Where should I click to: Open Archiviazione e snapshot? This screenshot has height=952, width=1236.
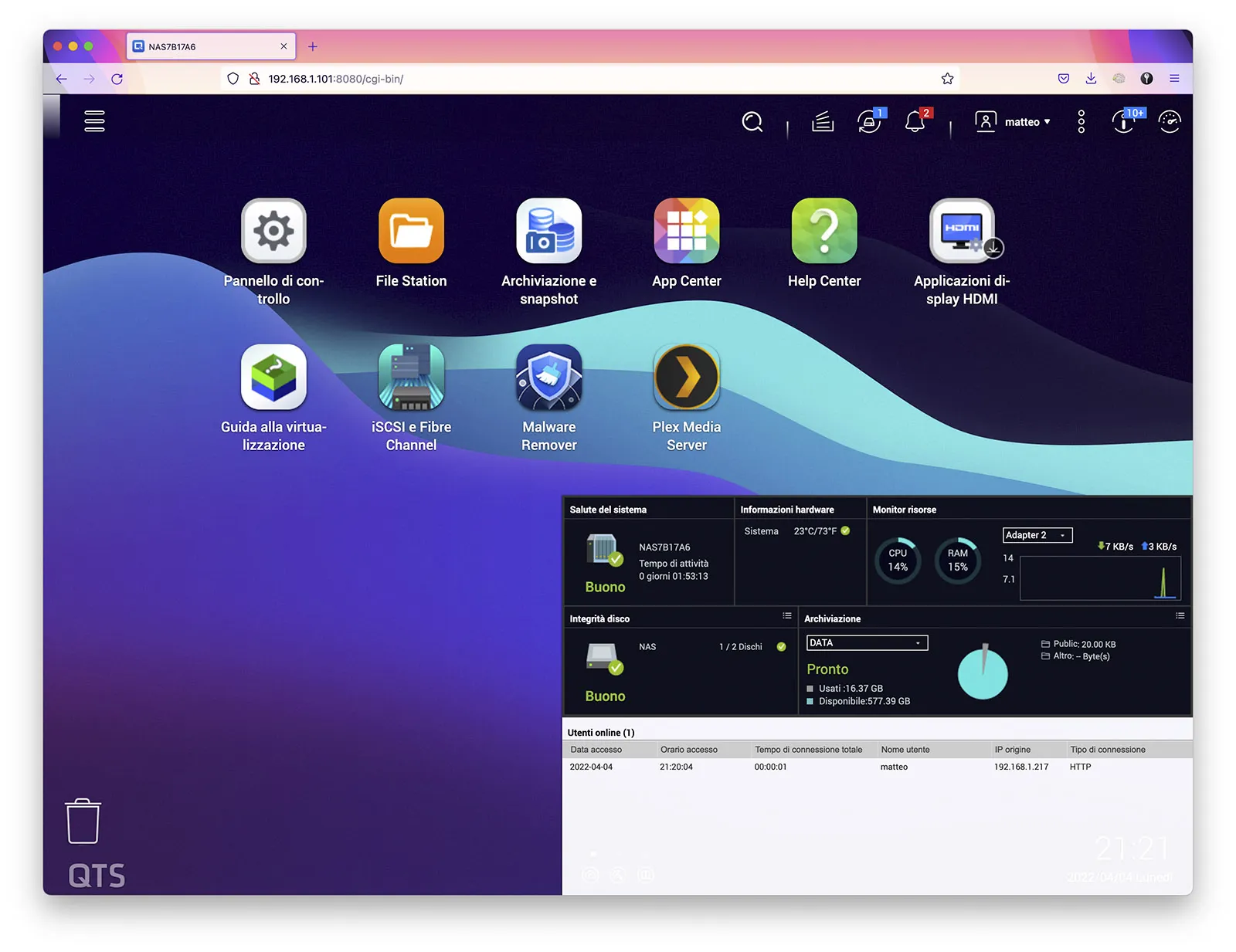[548, 232]
